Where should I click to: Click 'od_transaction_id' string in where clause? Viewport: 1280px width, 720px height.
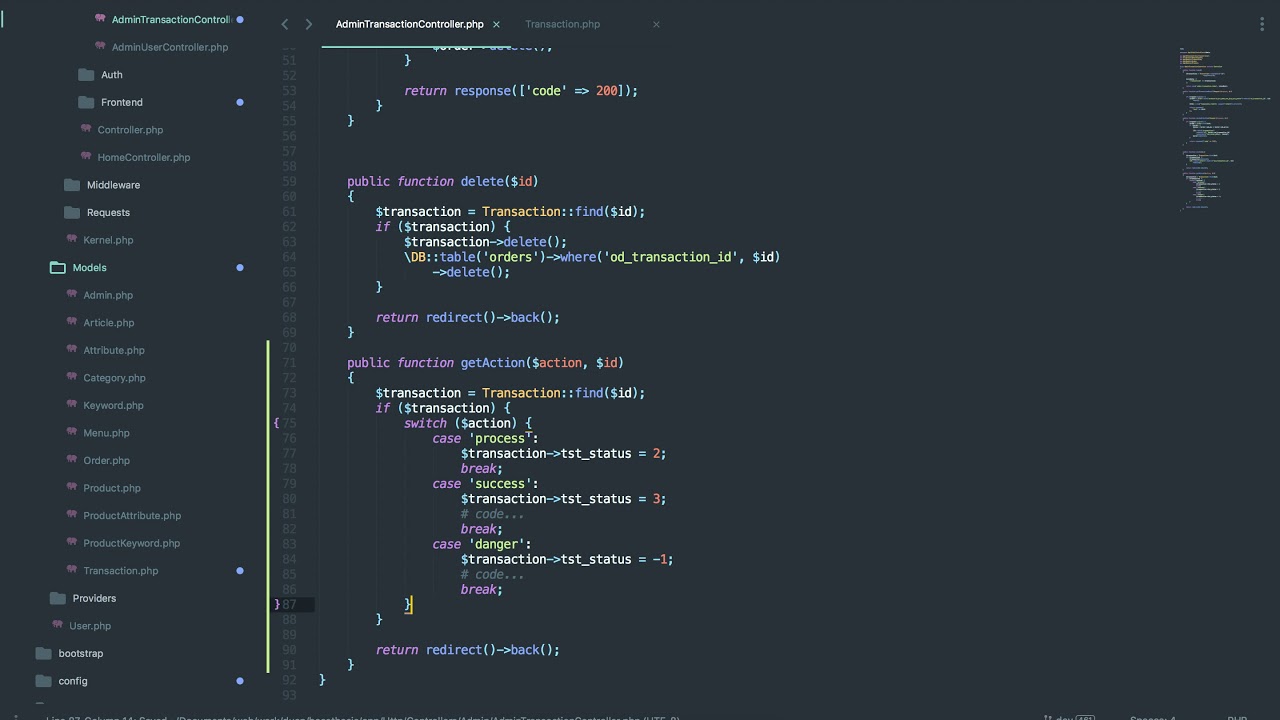670,257
